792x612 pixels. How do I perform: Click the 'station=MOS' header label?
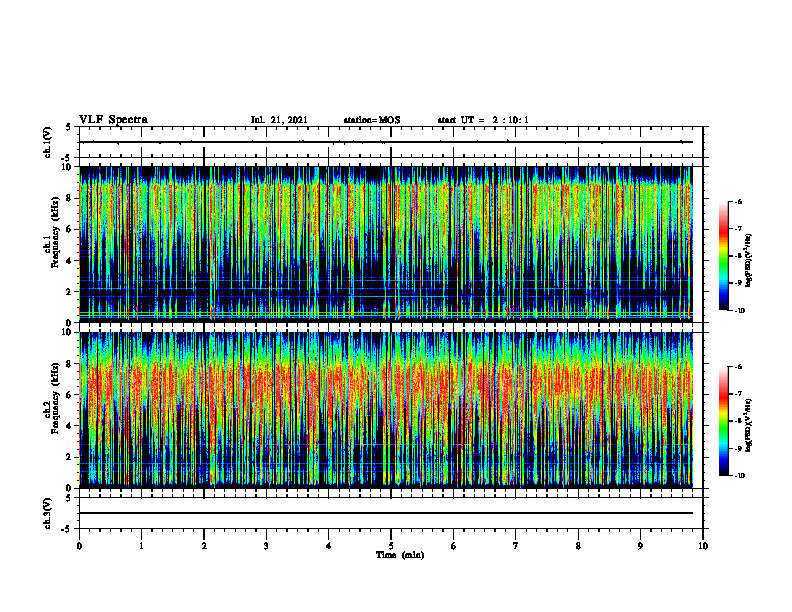click(372, 120)
